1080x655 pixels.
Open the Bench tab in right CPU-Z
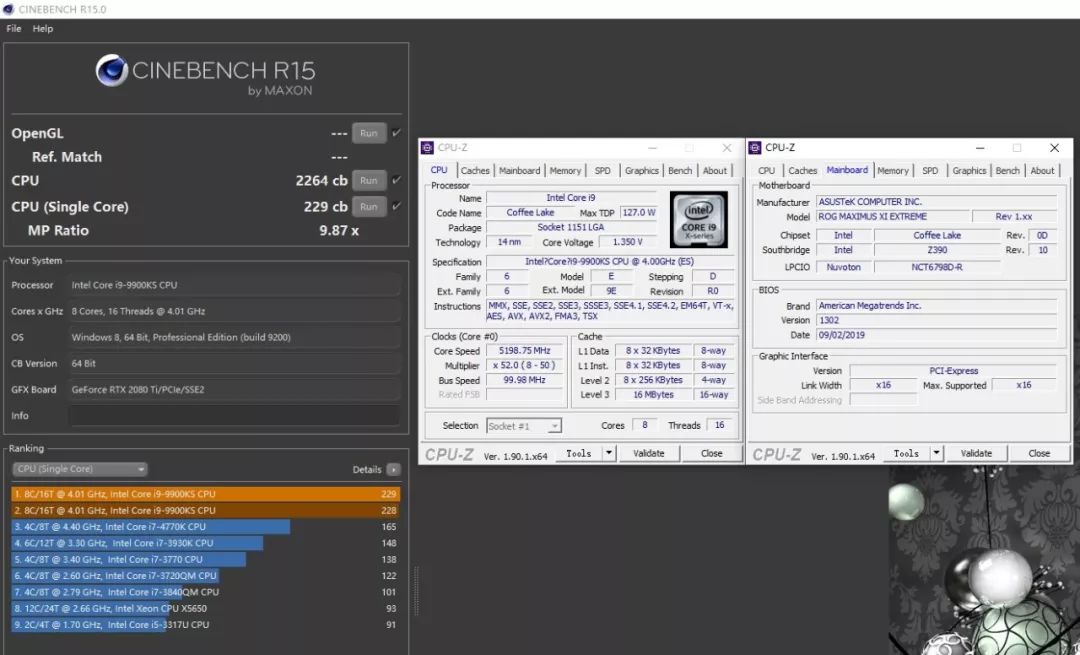click(x=1008, y=171)
